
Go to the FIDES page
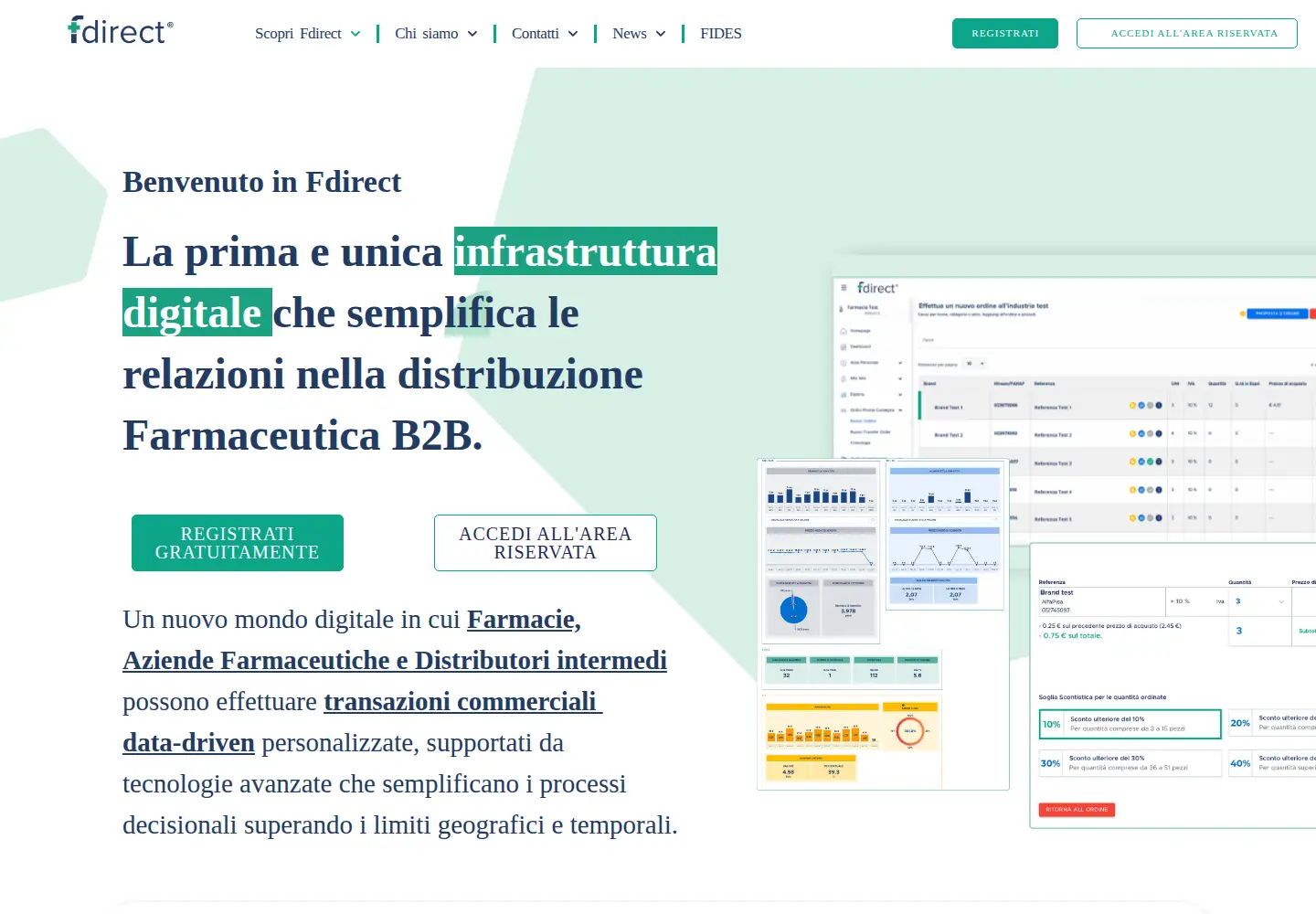coord(721,34)
